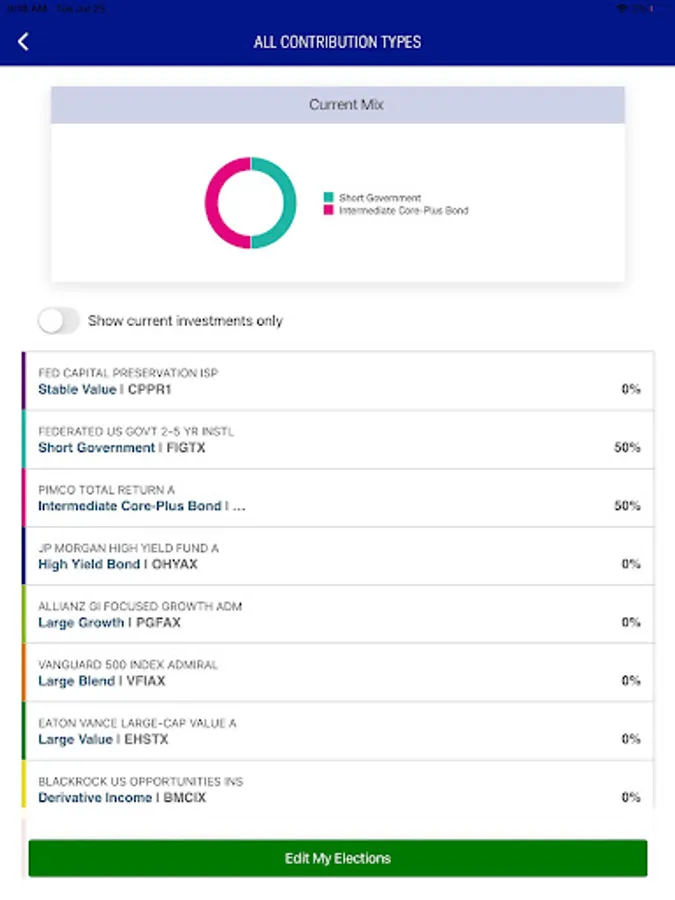Select Derivative Income BMCIX fund
The image size is (675, 900).
[300, 789]
